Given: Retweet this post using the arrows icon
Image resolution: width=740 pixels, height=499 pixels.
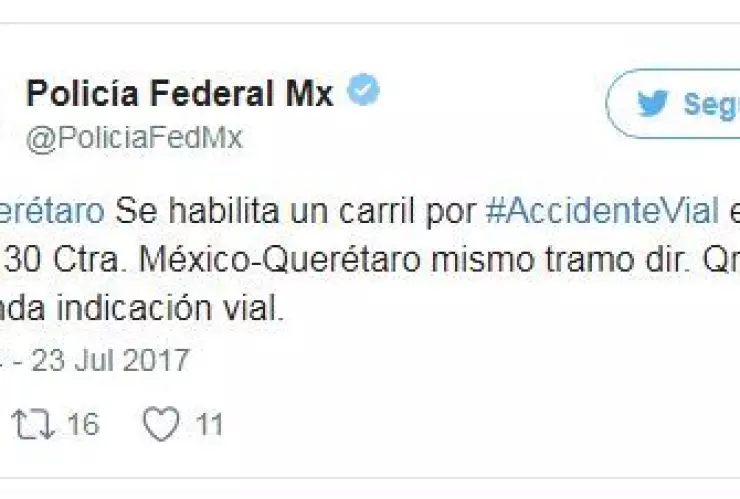Looking at the screenshot, I should click(x=33, y=424).
